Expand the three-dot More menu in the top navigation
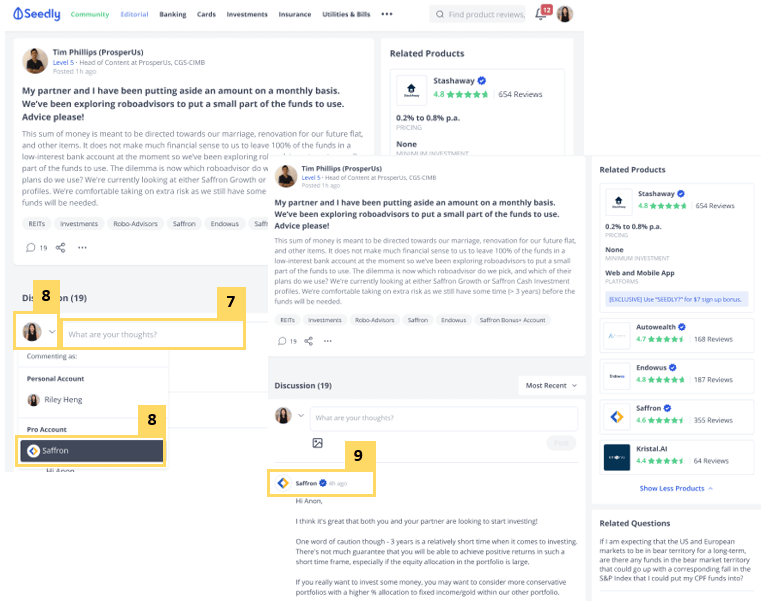Screen dimensions: 769x603 click(x=387, y=15)
